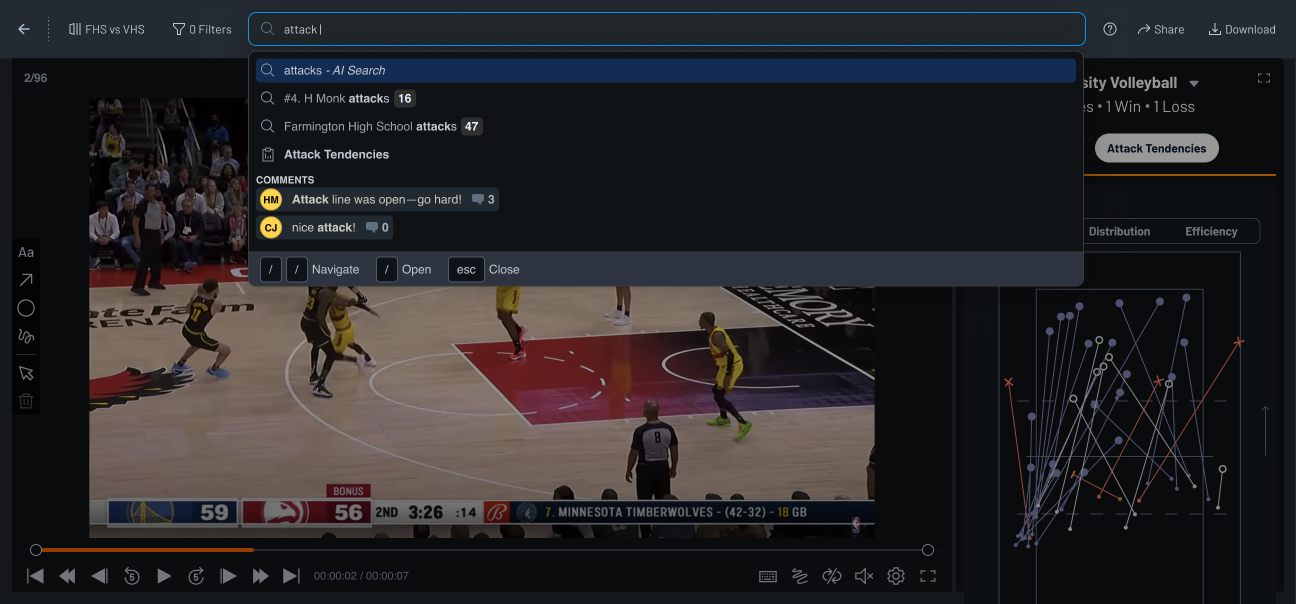Screen dimensions: 1296x604
Task: Switch to the Efficiency tab
Action: 1211,231
